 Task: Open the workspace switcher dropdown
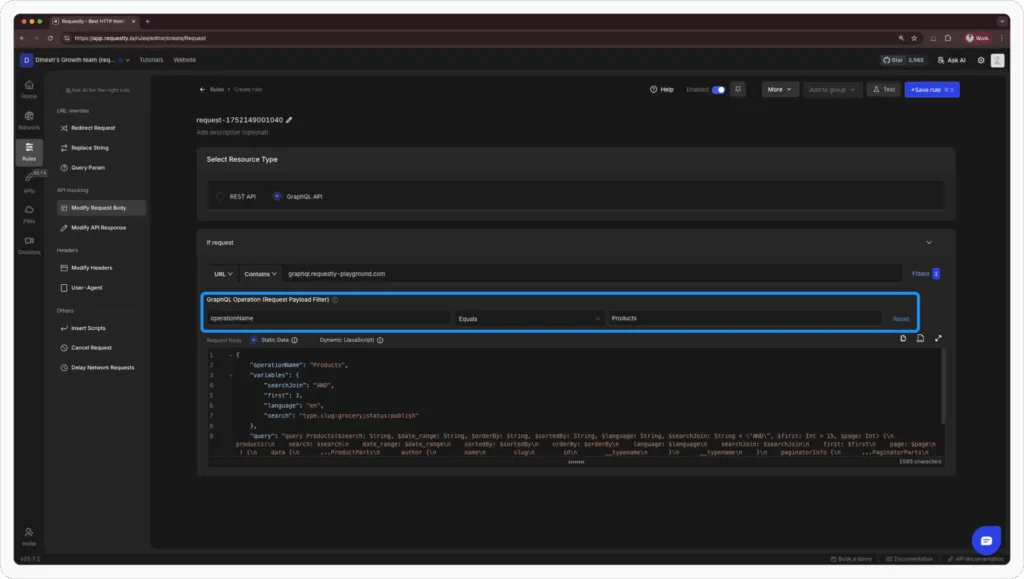click(75, 60)
